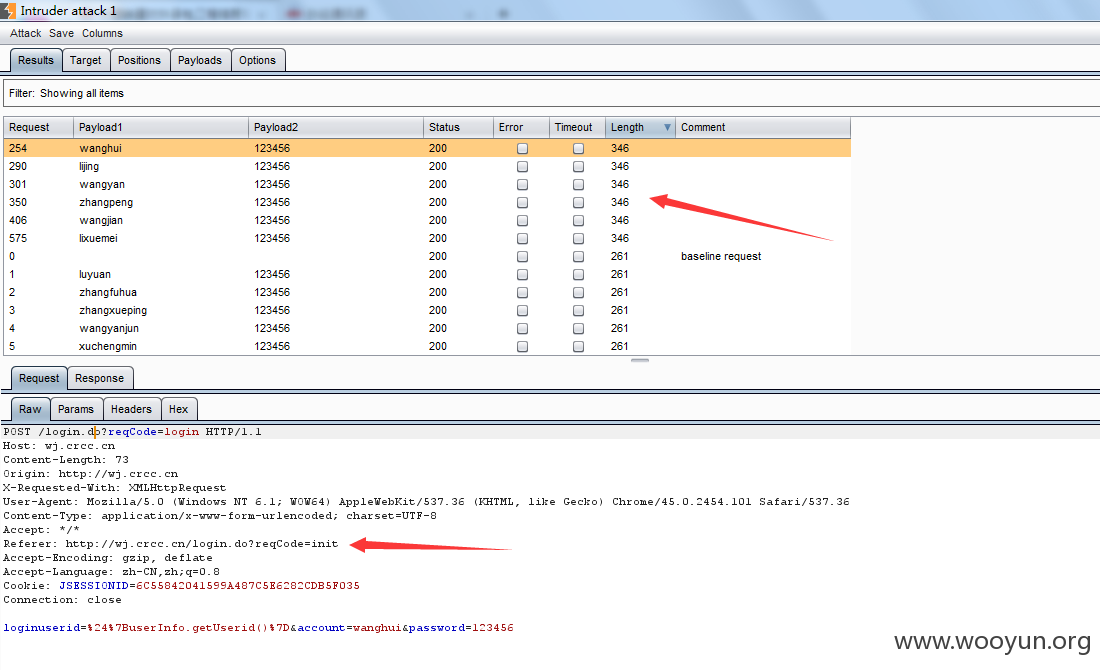Screen dimensions: 1100x670
Task: Click the Filter: Showing all items bar
Action: click(x=551, y=93)
